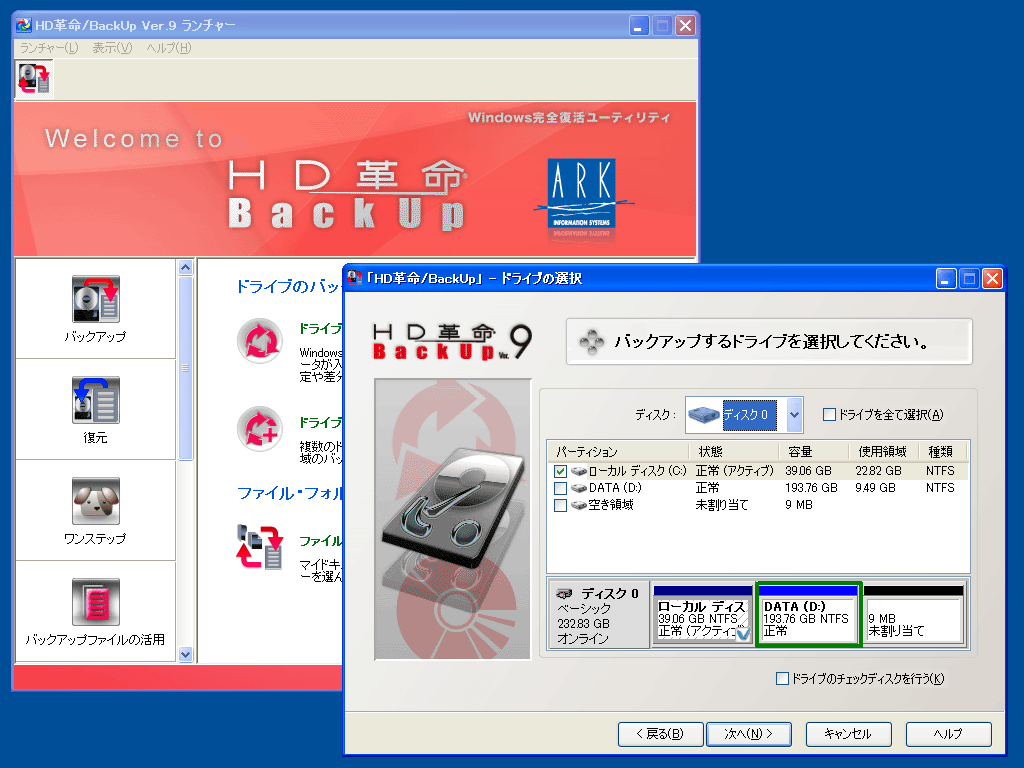This screenshot has height=768, width=1024.
Task: Click 22.82 GB used space cell
Action: pos(878,471)
